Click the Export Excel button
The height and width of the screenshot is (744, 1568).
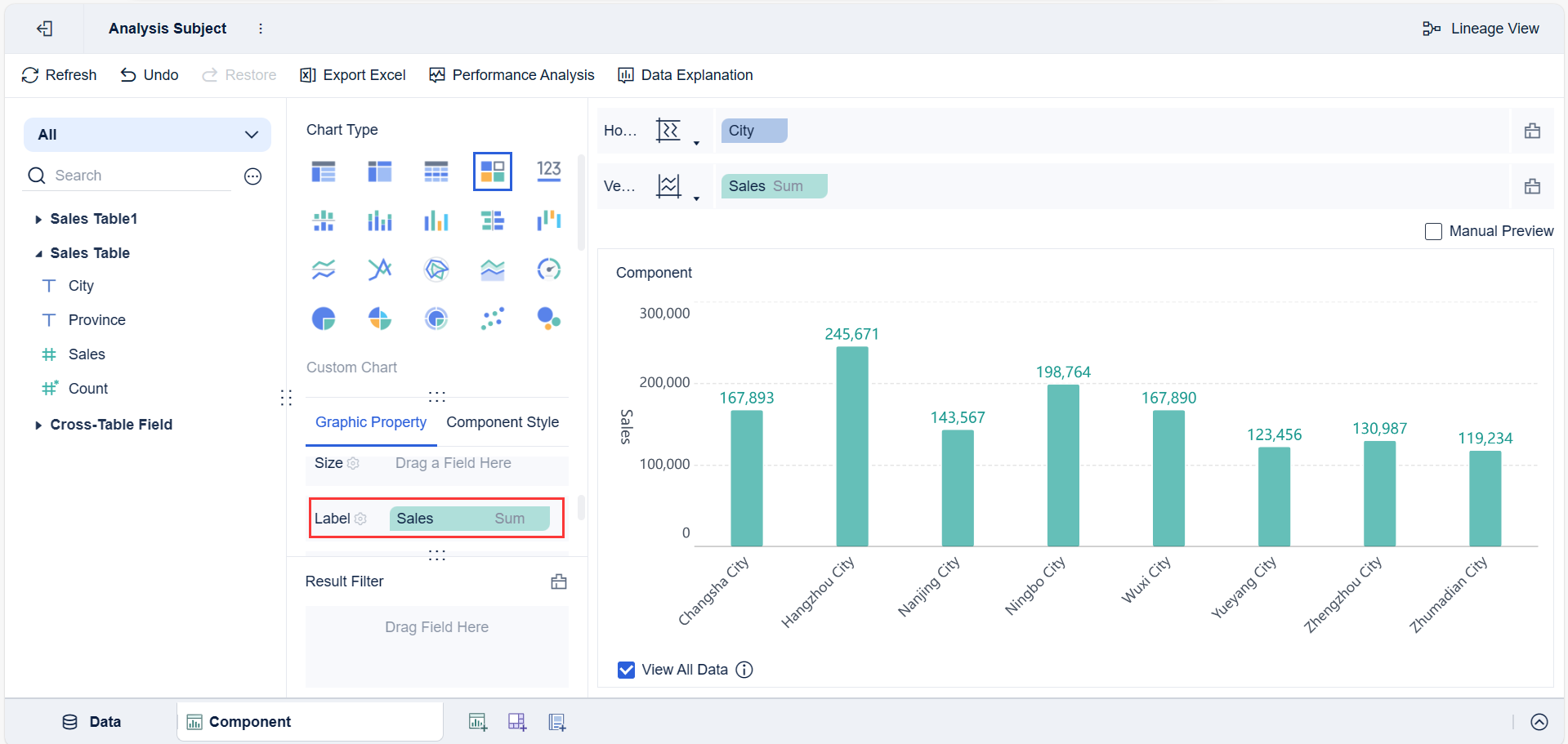tap(353, 75)
